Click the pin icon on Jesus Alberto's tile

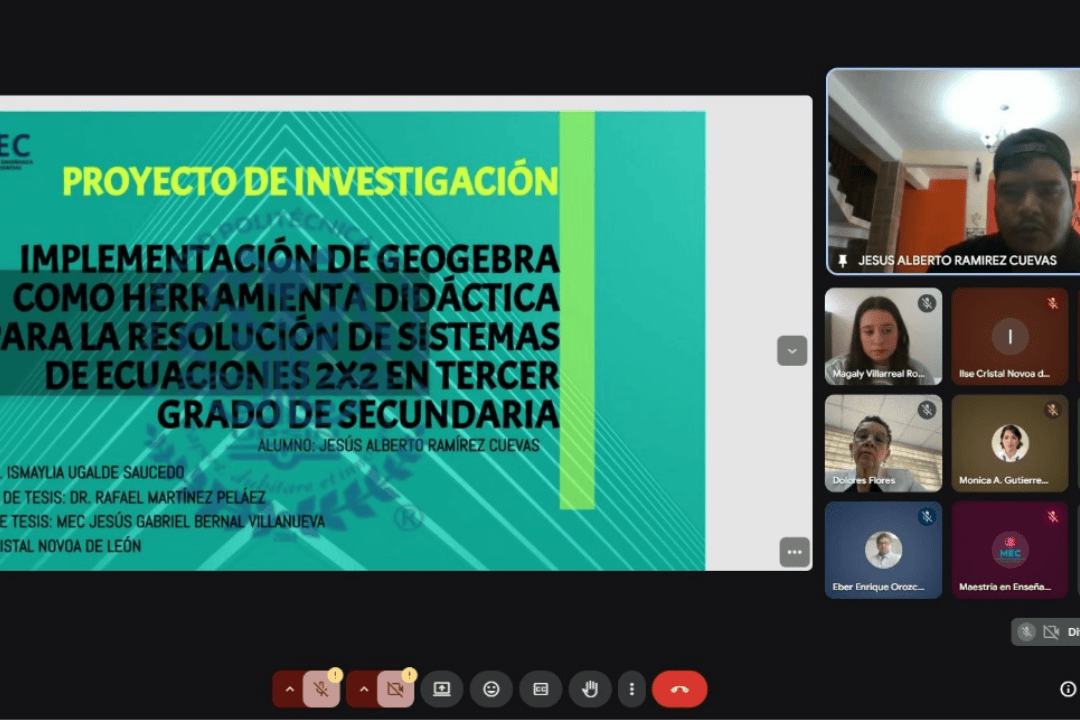click(843, 260)
